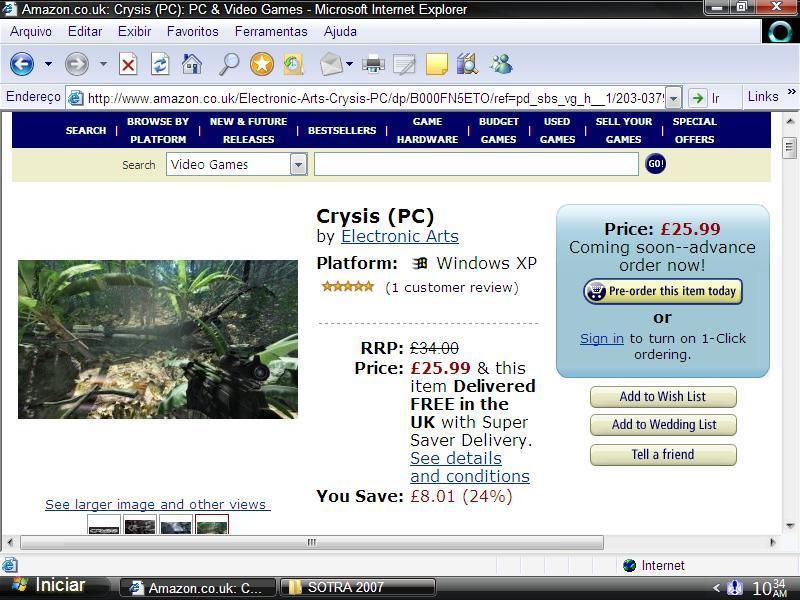Open the Editar menu
Screen dimensions: 800x600
pyautogui.click(x=85, y=32)
